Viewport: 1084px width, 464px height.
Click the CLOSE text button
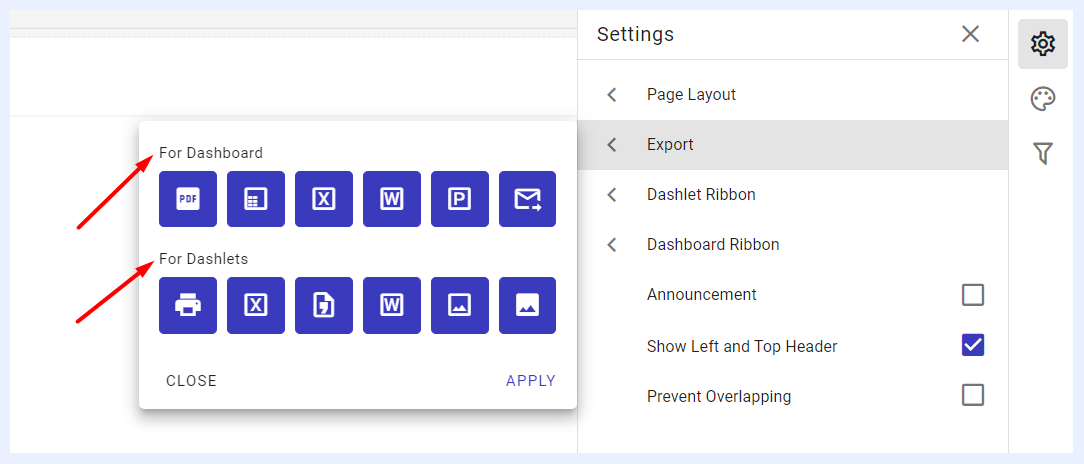pos(191,381)
